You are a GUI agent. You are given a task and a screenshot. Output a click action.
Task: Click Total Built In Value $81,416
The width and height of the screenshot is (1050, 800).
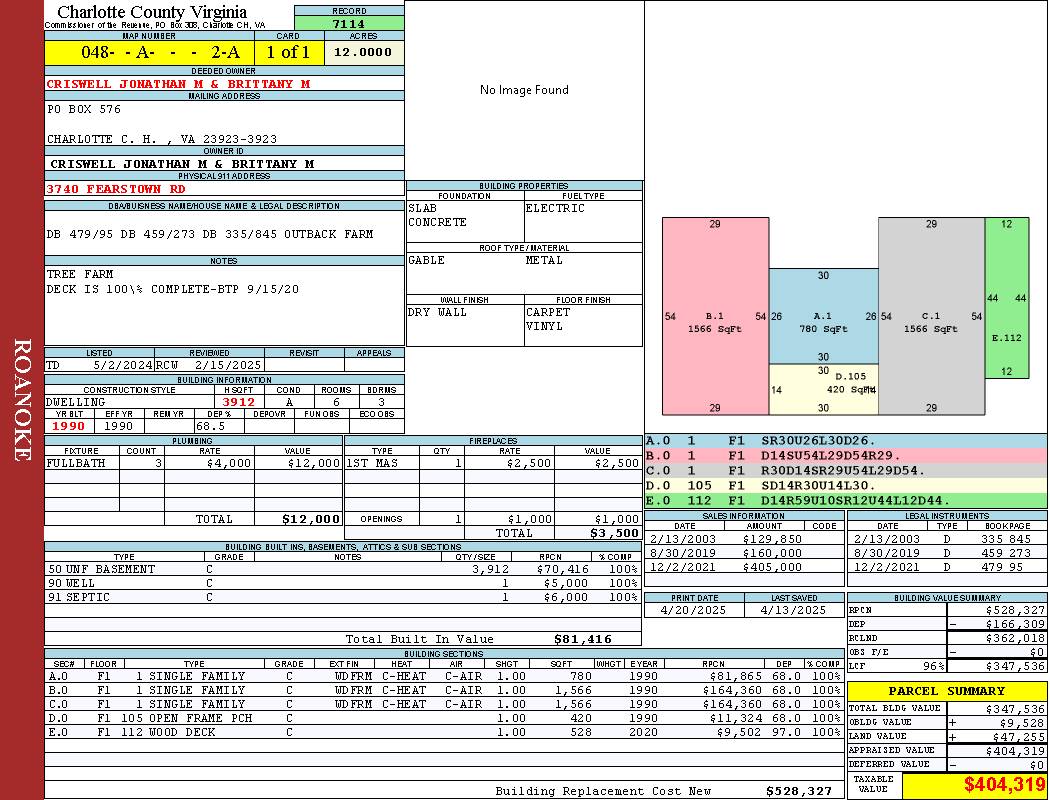click(x=583, y=639)
